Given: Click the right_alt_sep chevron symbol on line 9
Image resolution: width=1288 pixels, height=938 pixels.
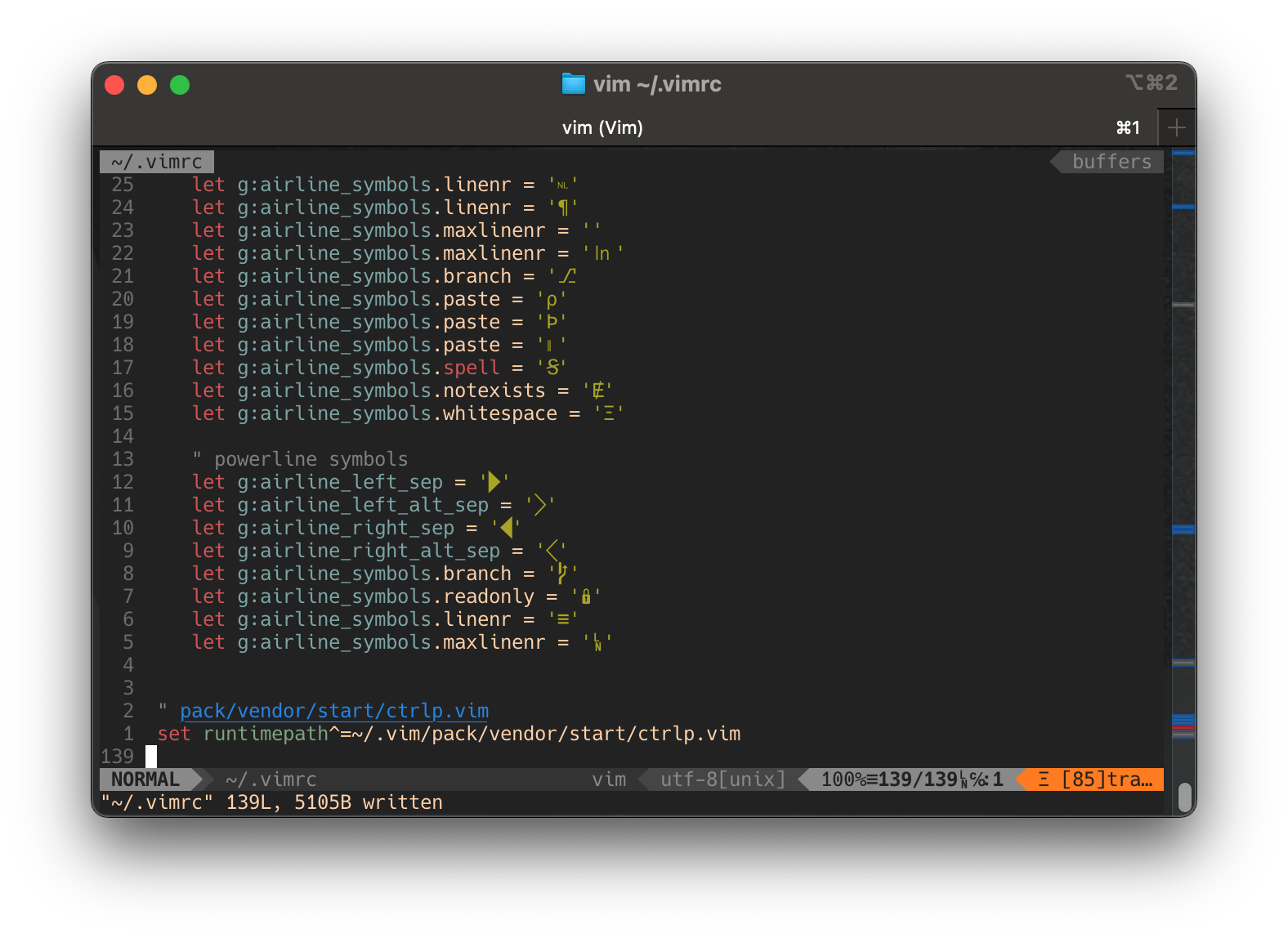Looking at the screenshot, I should [552, 551].
